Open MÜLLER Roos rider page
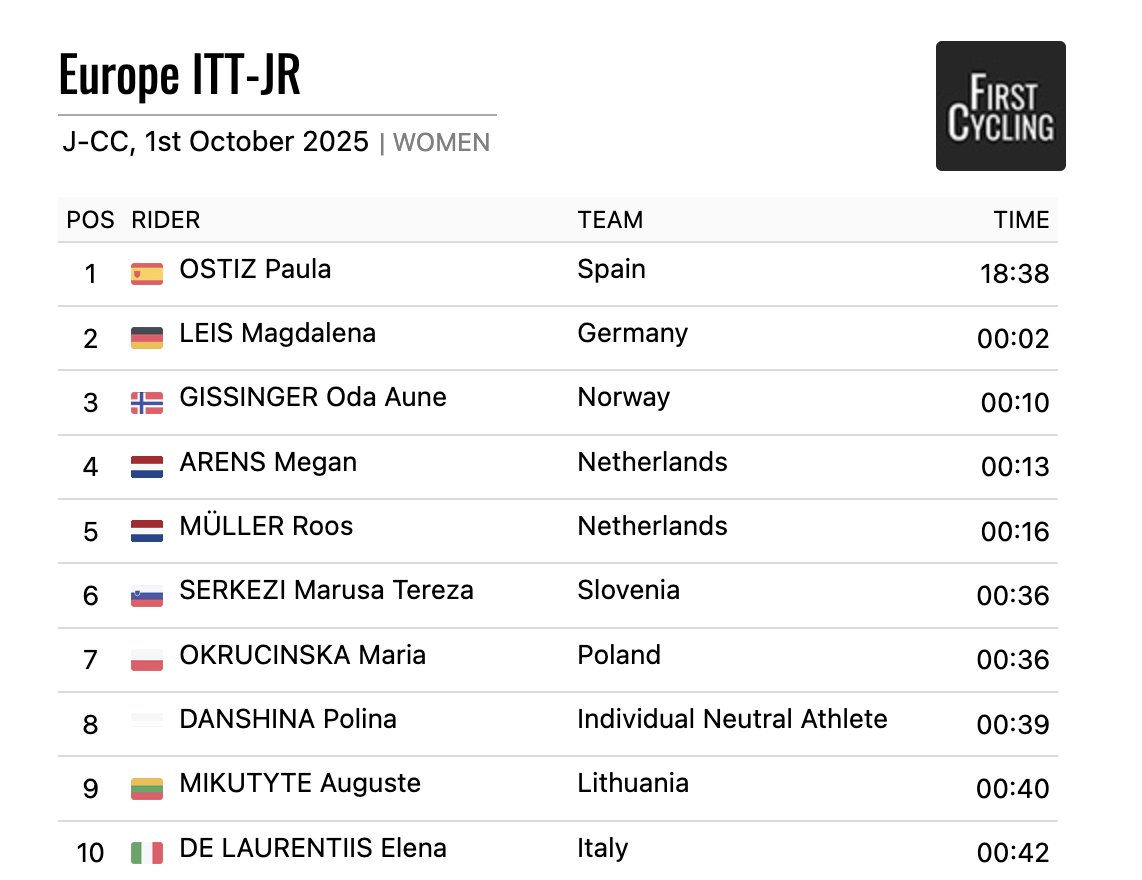 [x=266, y=526]
